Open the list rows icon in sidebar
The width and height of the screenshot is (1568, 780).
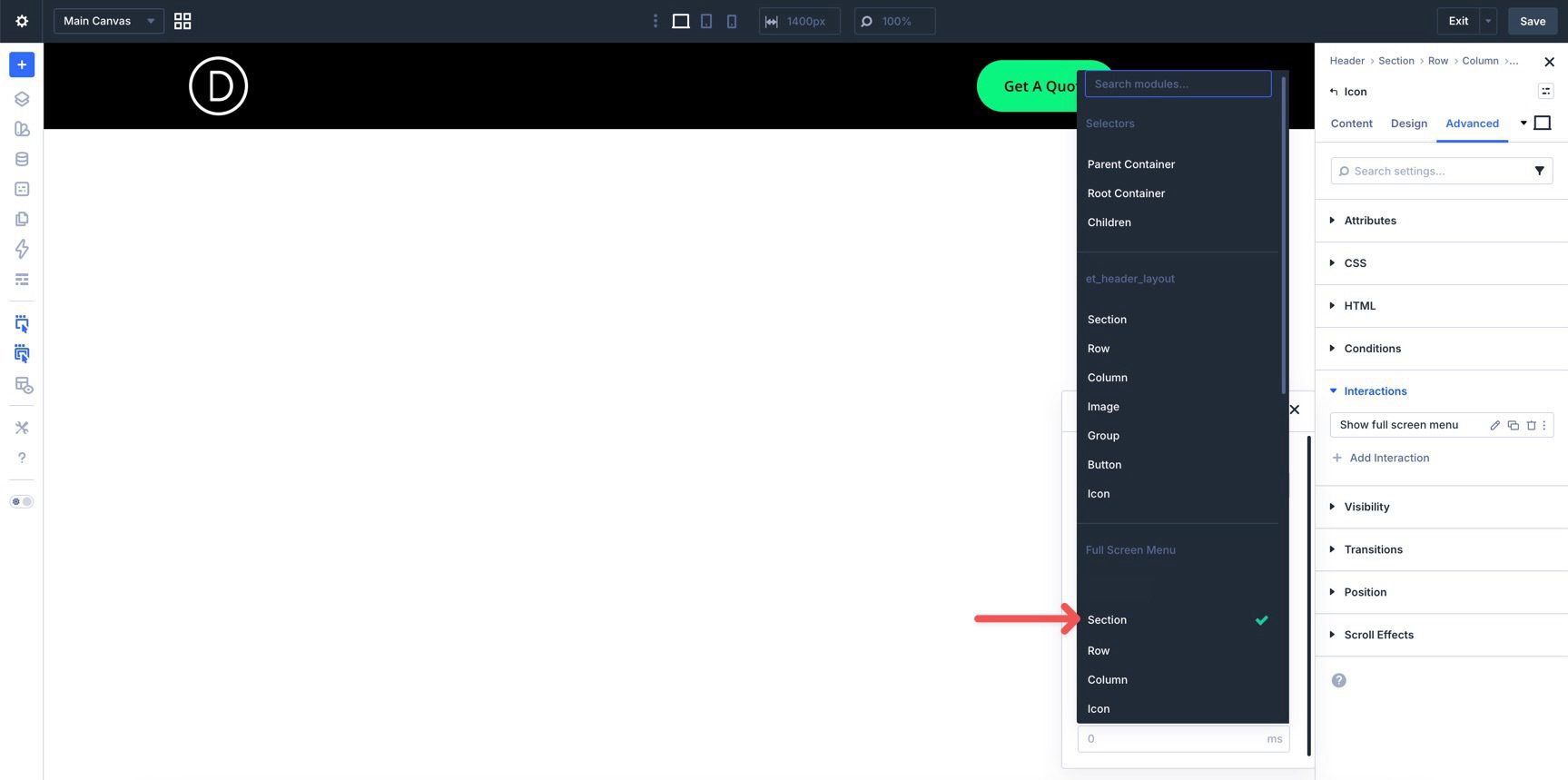tap(22, 279)
